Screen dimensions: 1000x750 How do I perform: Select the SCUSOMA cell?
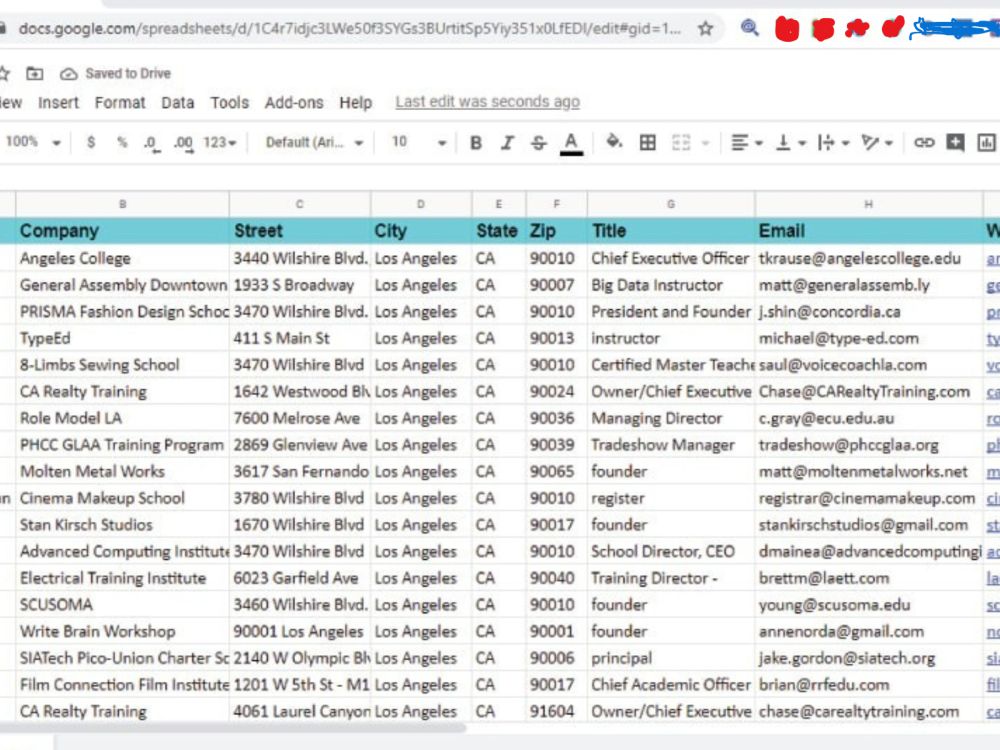[x=122, y=605]
